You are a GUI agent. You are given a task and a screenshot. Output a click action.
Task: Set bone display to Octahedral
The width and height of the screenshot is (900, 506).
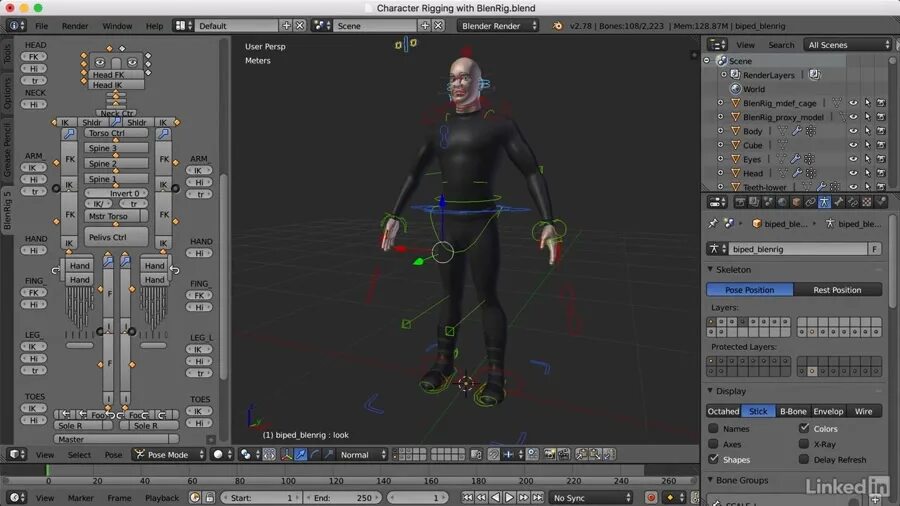point(723,411)
